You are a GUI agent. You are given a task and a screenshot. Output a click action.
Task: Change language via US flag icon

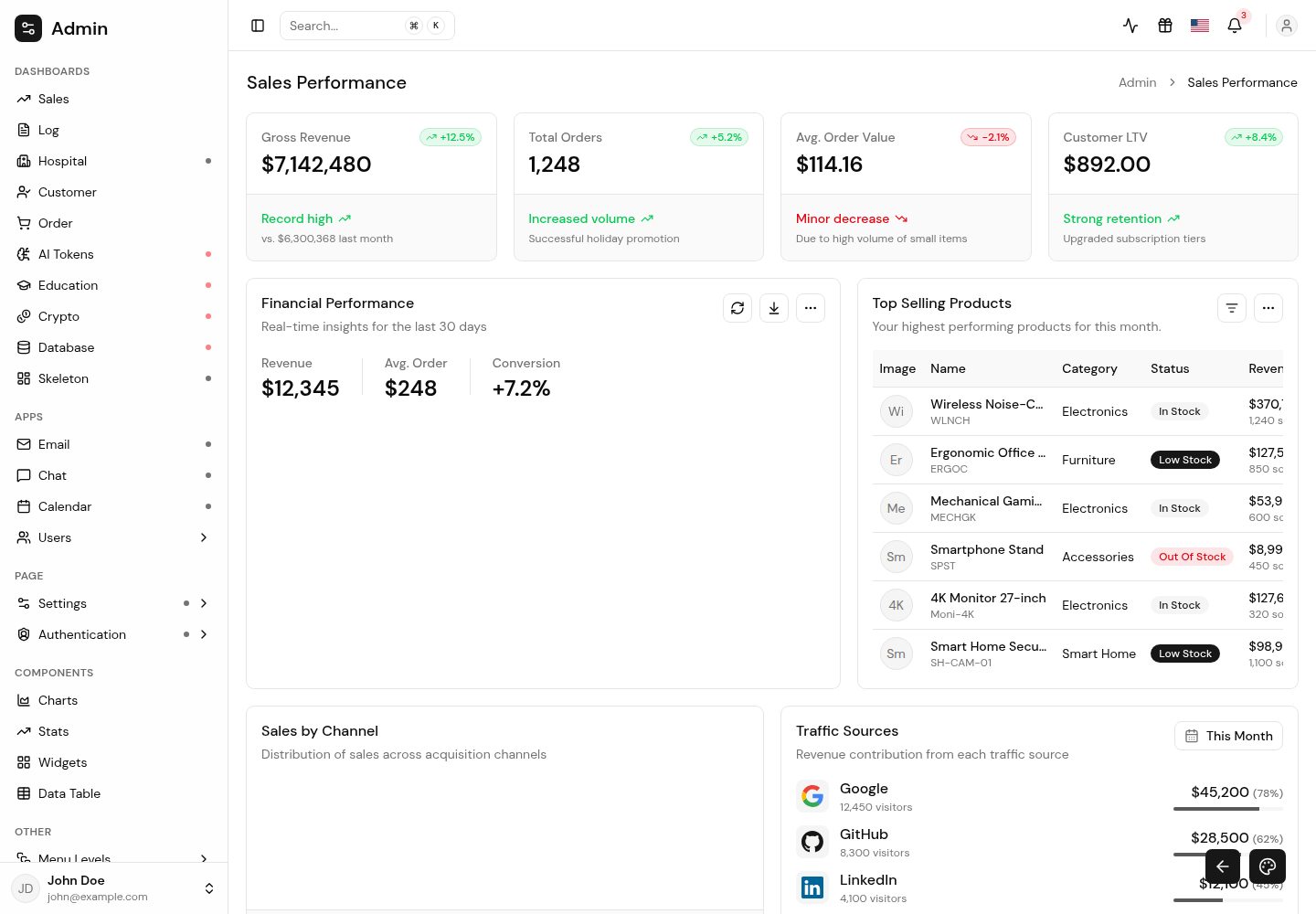point(1200,26)
